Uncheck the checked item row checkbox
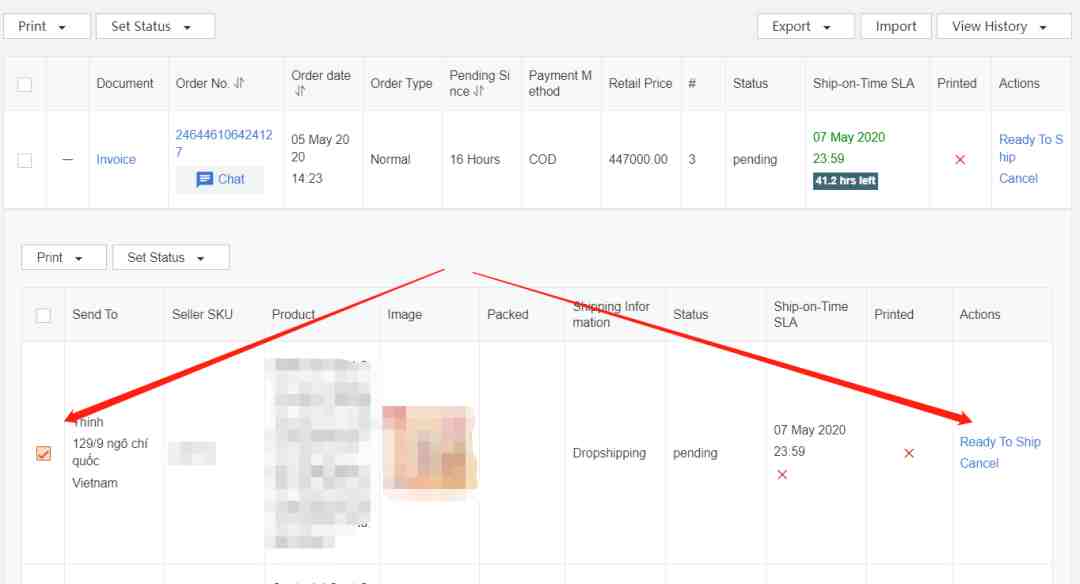This screenshot has height=584, width=1080. coord(43,453)
